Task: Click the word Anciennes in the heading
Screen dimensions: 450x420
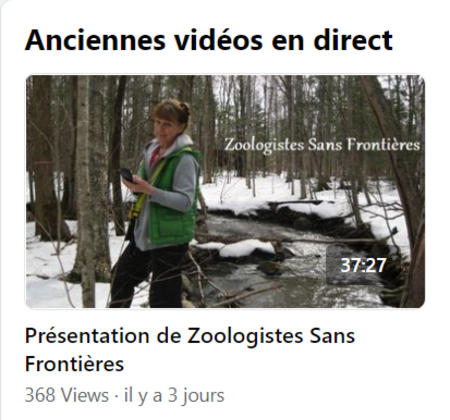Action: [x=95, y=40]
